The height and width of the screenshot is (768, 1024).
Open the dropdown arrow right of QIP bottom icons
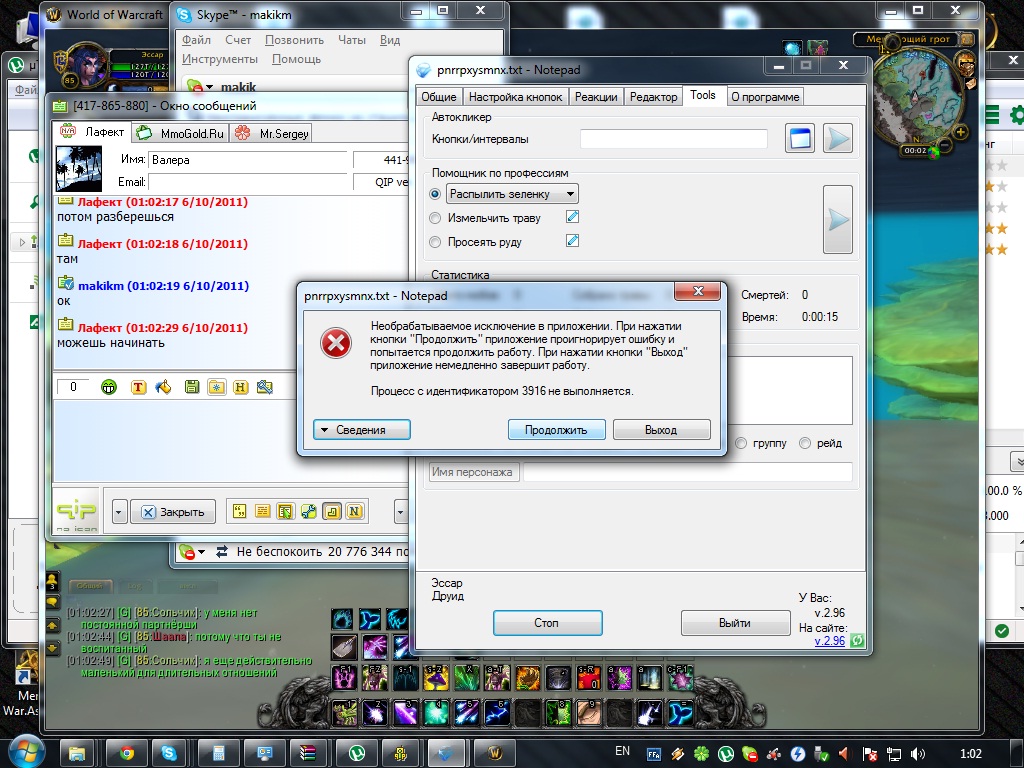click(400, 513)
